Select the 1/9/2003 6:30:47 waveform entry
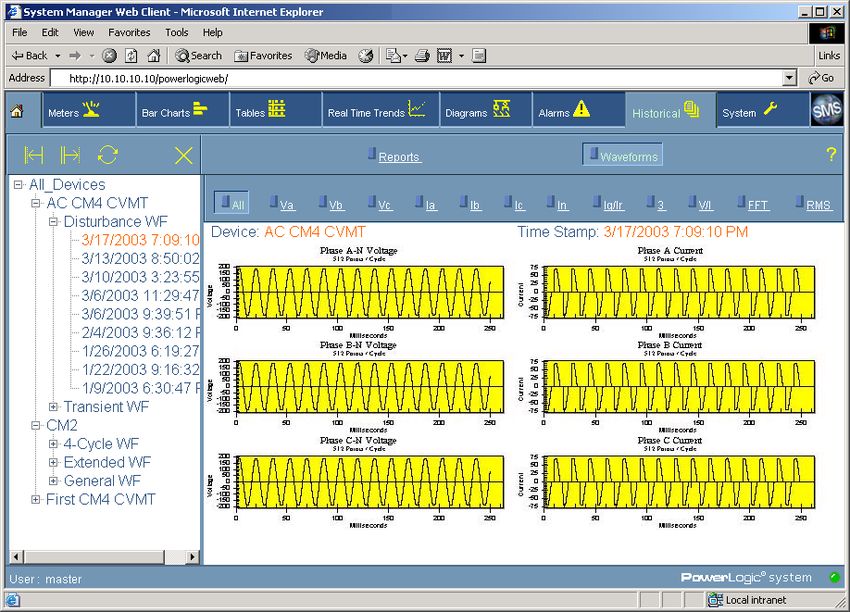Image resolution: width=850 pixels, height=612 pixels. (140, 388)
